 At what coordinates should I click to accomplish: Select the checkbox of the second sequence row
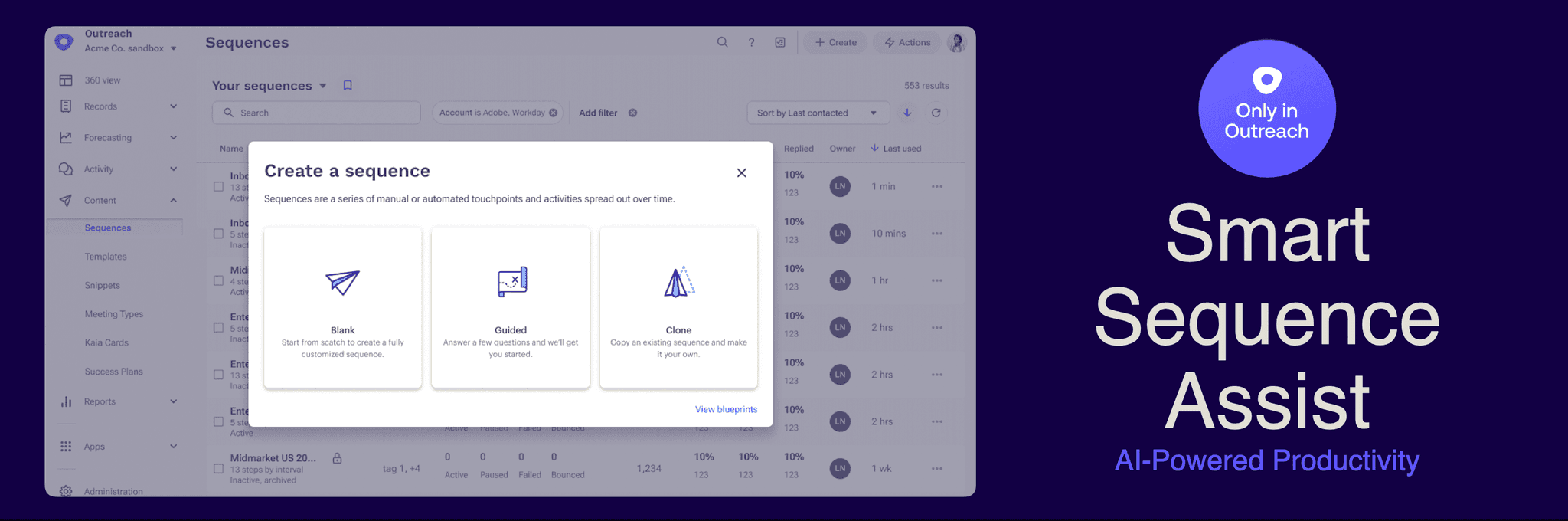coord(218,234)
